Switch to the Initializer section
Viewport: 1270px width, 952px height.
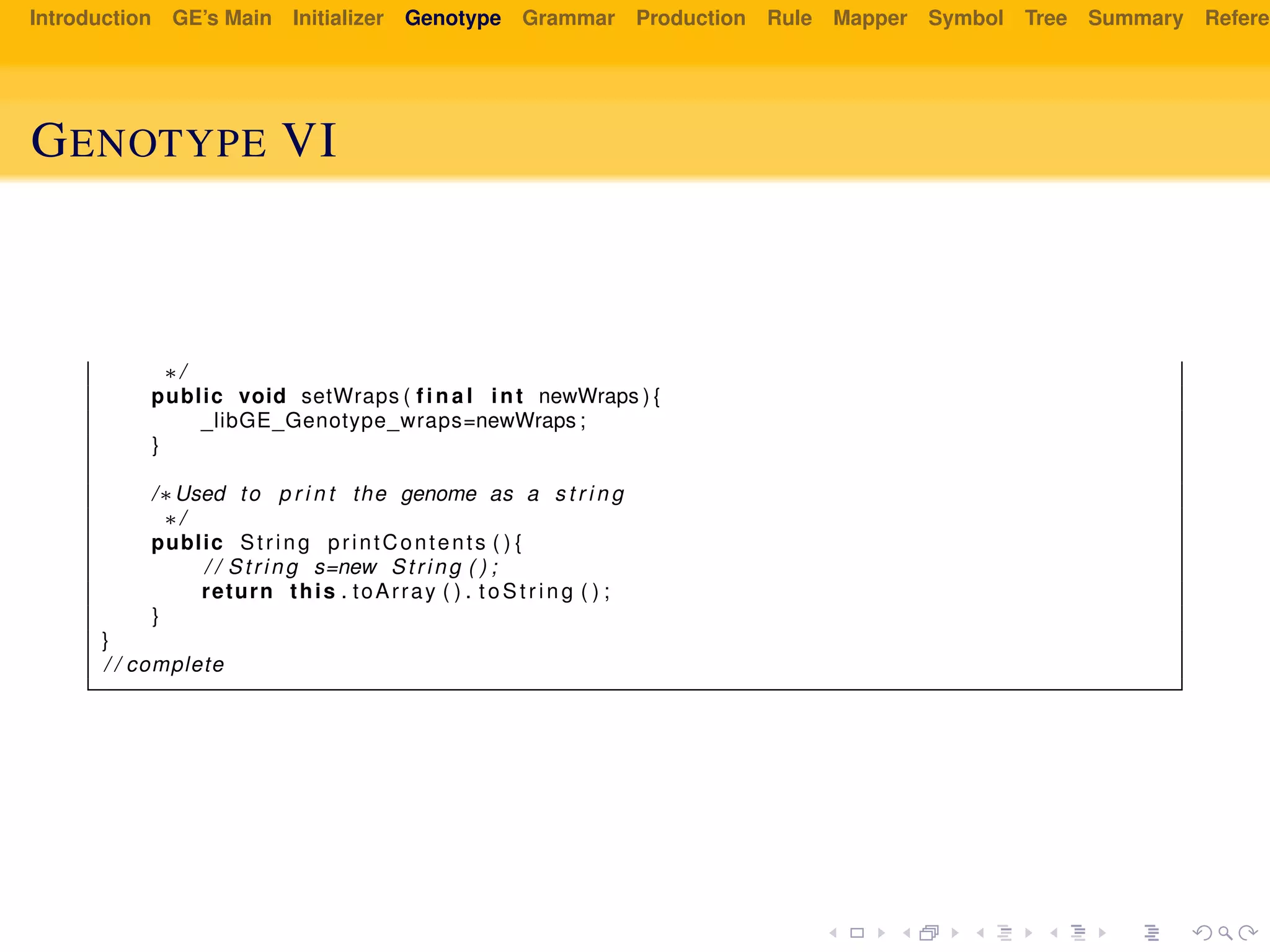pyautogui.click(x=338, y=18)
